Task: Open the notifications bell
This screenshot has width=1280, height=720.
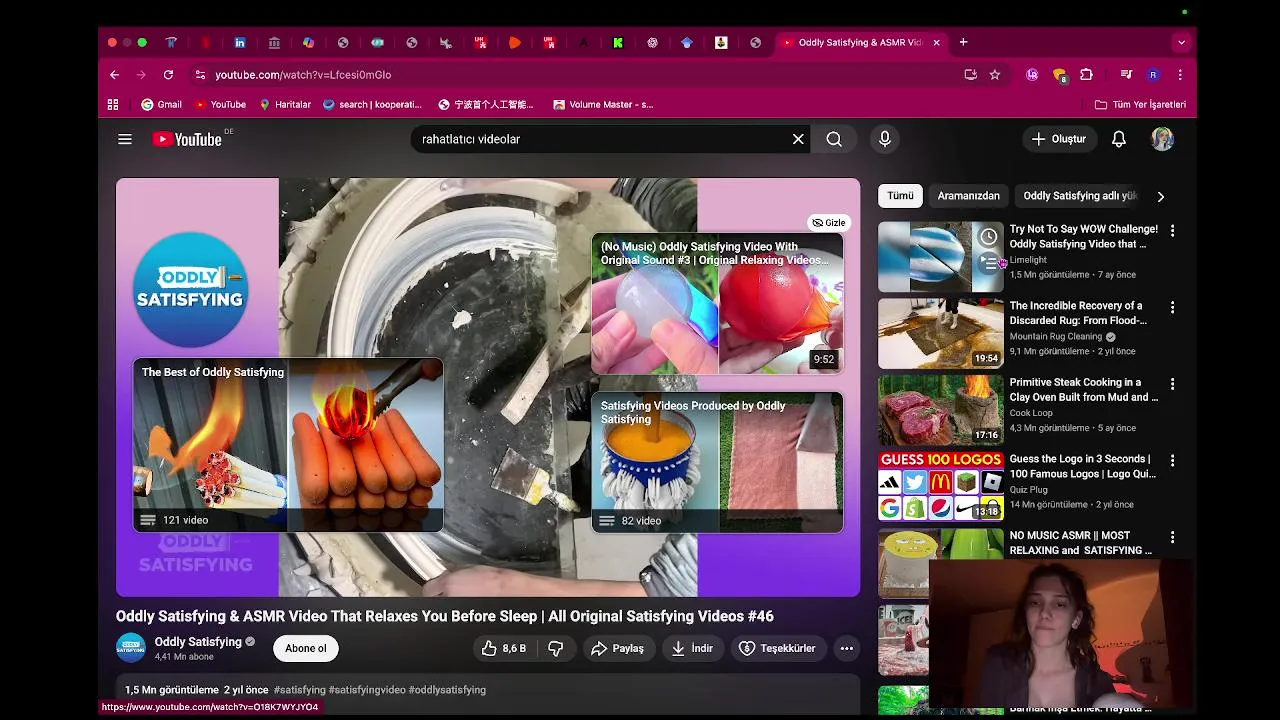Action: point(1119,139)
